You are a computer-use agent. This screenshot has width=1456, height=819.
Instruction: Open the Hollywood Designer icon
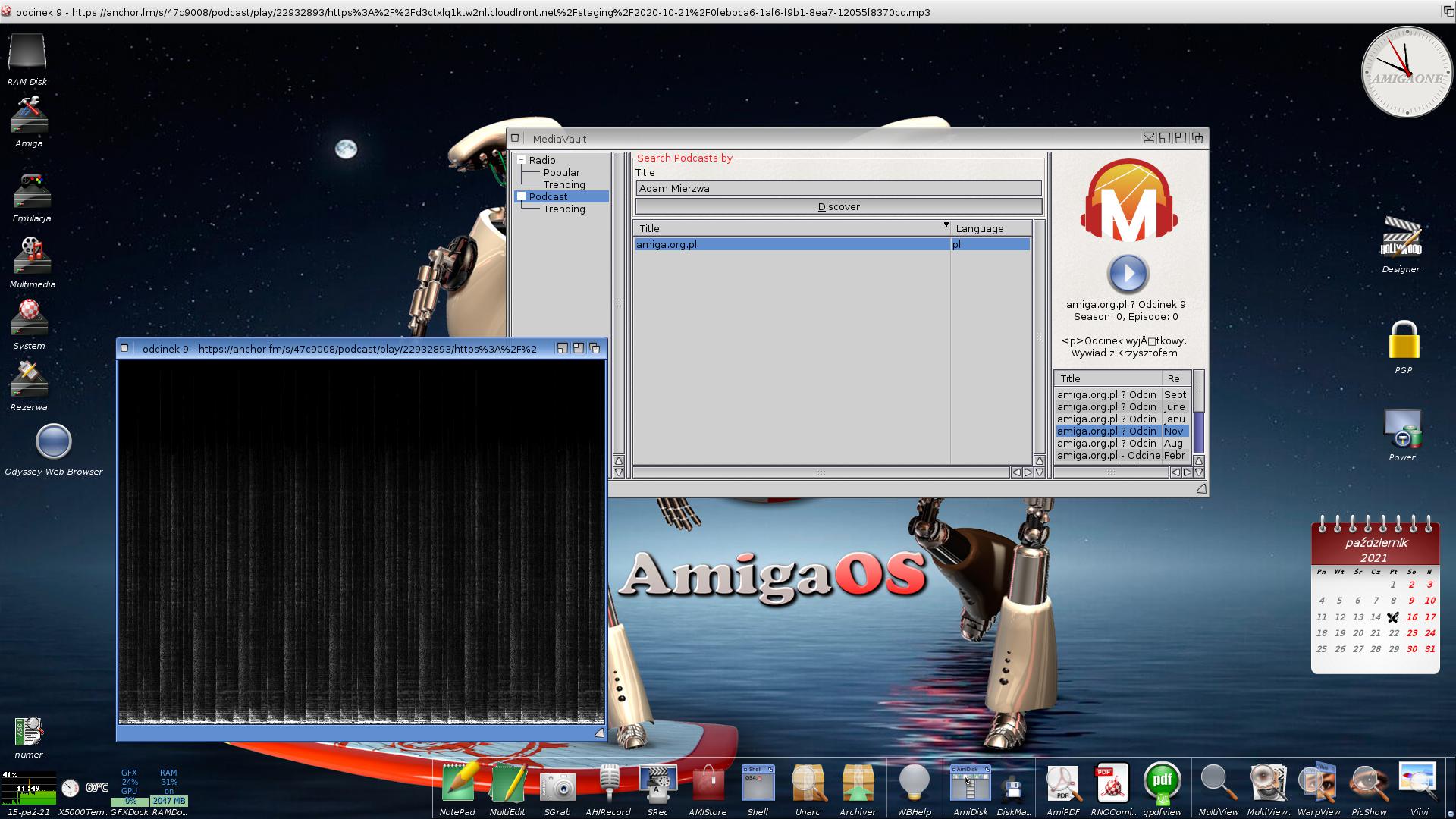(1401, 237)
